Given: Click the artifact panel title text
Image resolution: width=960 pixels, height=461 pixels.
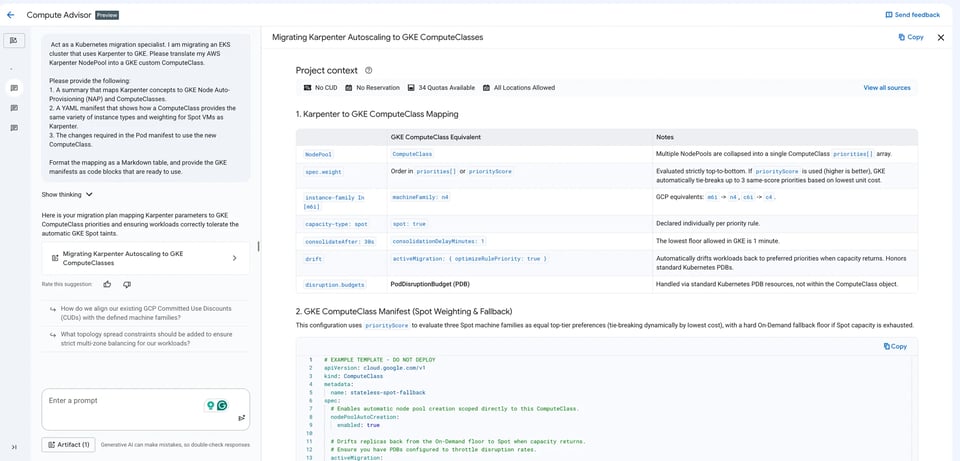Looking at the screenshot, I should point(377,37).
